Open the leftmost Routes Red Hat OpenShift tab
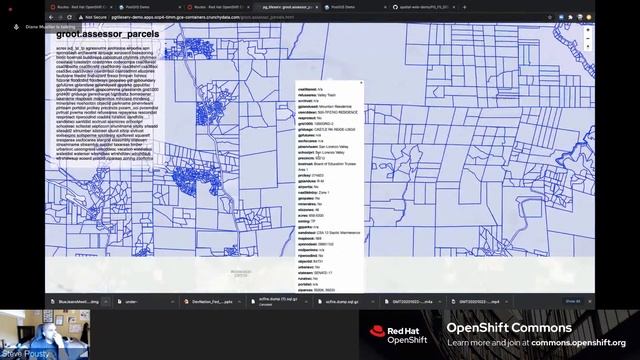Image resolution: width=640 pixels, height=360 pixels. pyautogui.click(x=80, y=7)
